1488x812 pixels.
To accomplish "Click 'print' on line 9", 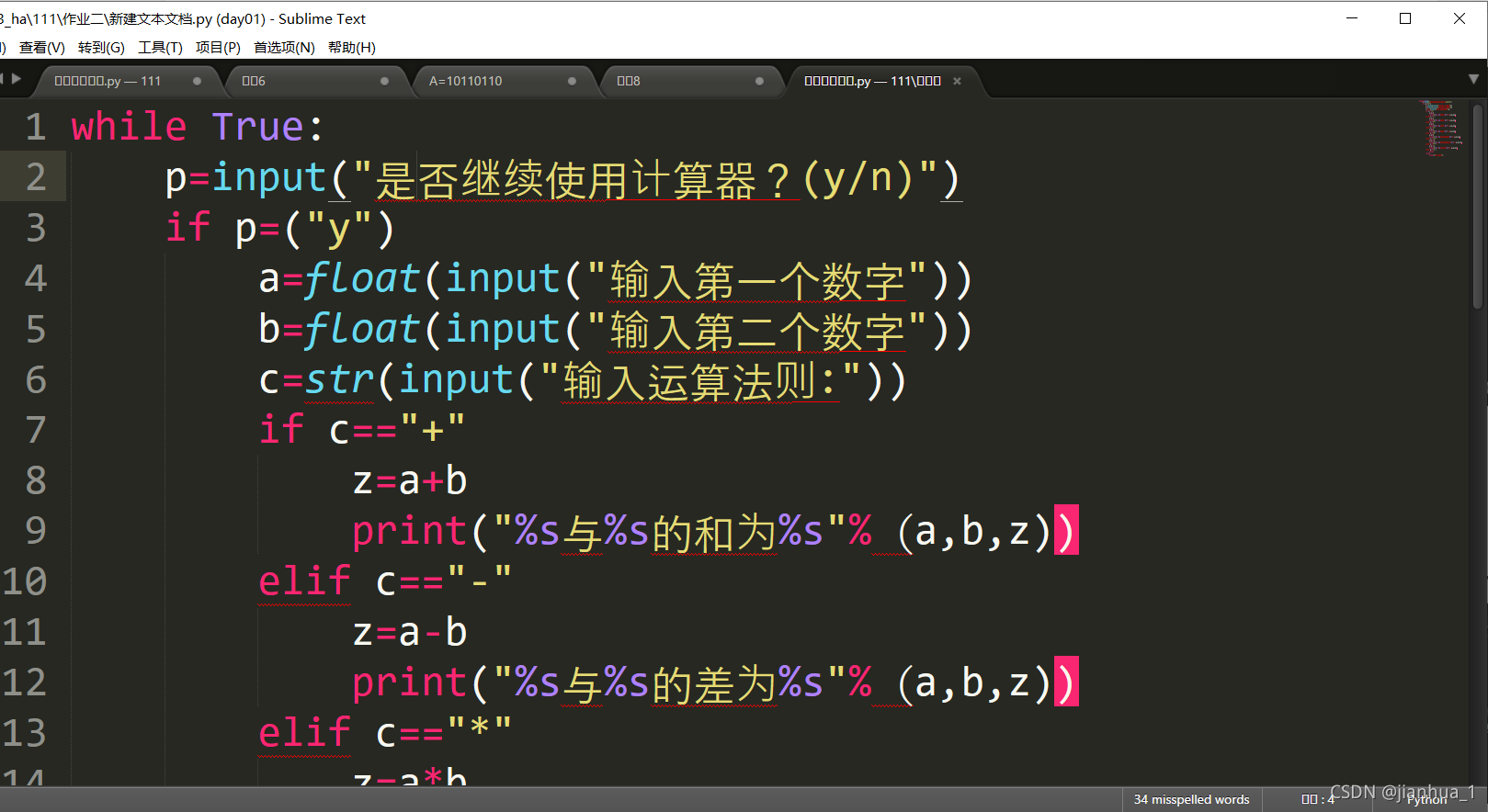I will click(410, 532).
